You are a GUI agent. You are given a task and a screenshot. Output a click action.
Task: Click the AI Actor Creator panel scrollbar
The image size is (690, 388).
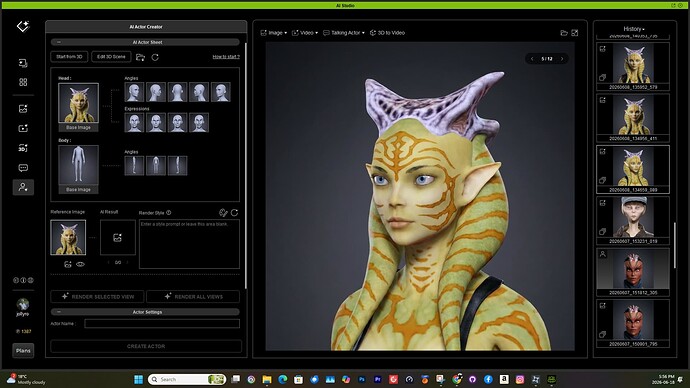245,166
